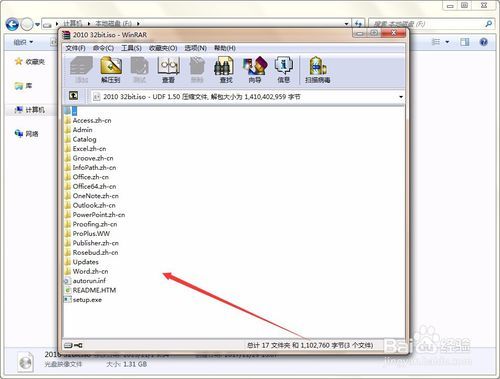Select the Catalog folder
Screen dimensions: 500x379
tap(81, 139)
